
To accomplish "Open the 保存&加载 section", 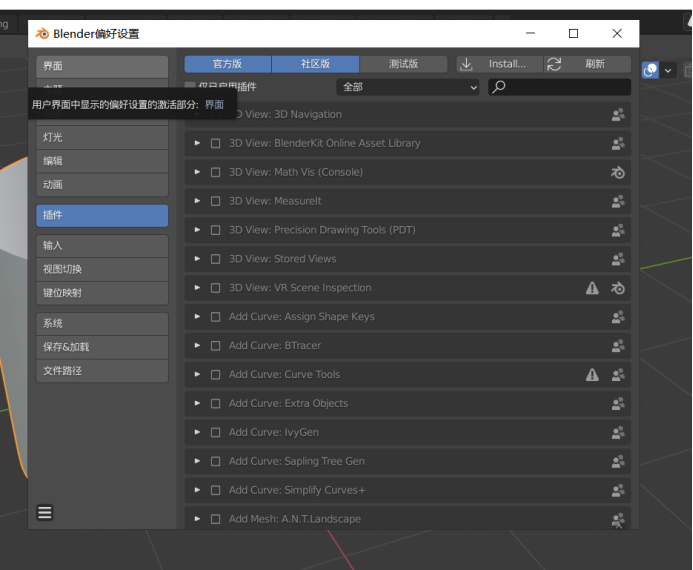I will point(102,347).
